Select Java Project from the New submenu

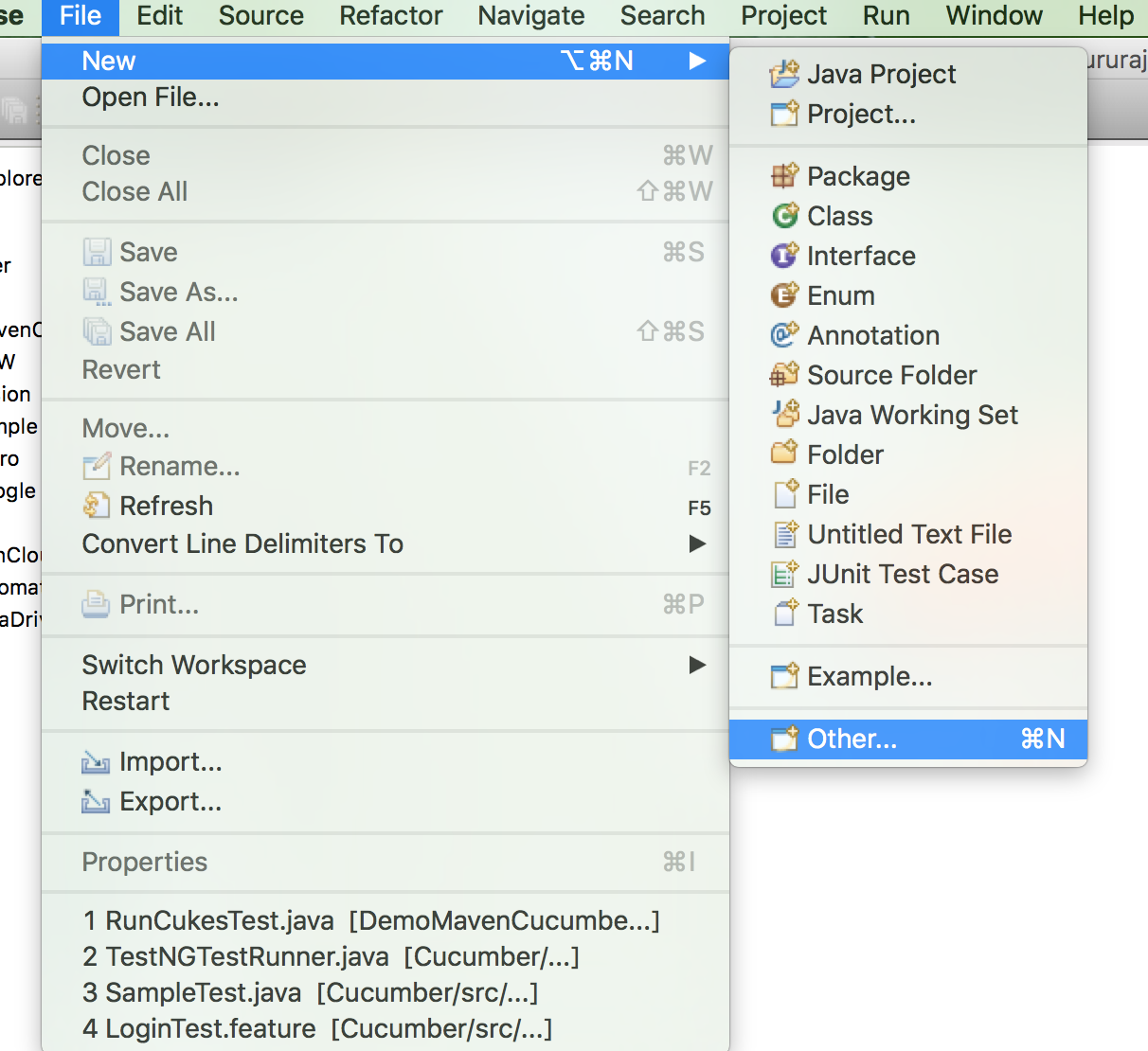[880, 74]
